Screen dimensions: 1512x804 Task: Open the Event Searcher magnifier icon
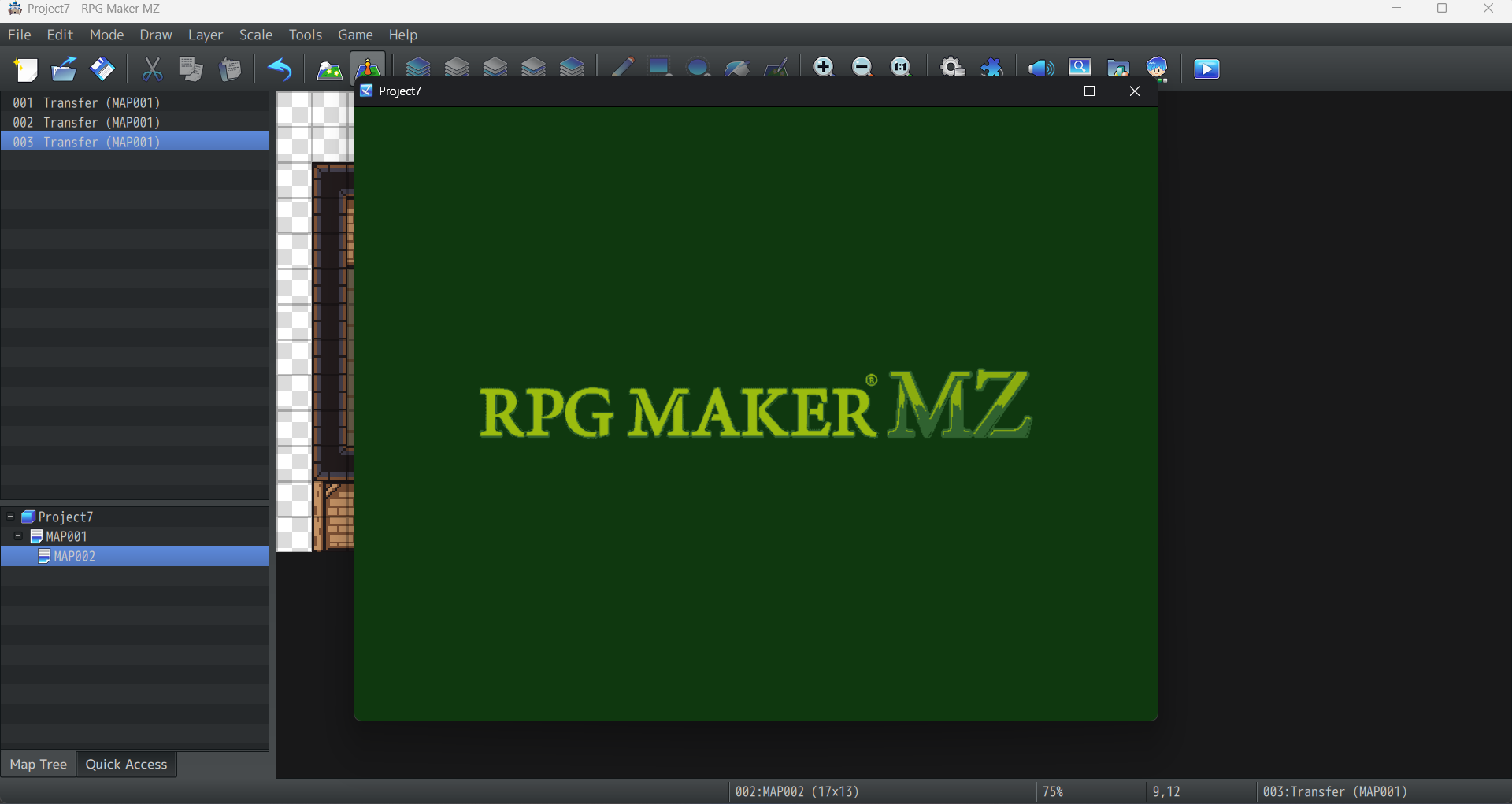1080,67
